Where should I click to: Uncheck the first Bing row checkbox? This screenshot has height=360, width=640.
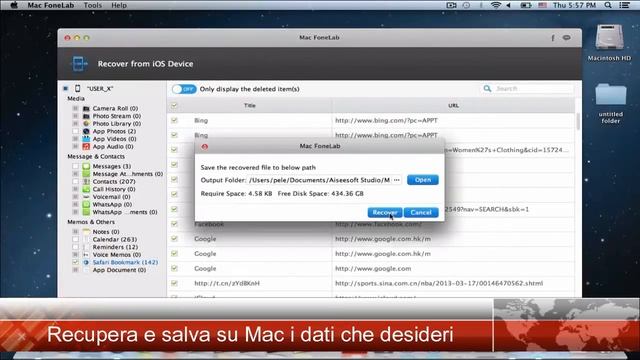[x=174, y=120]
